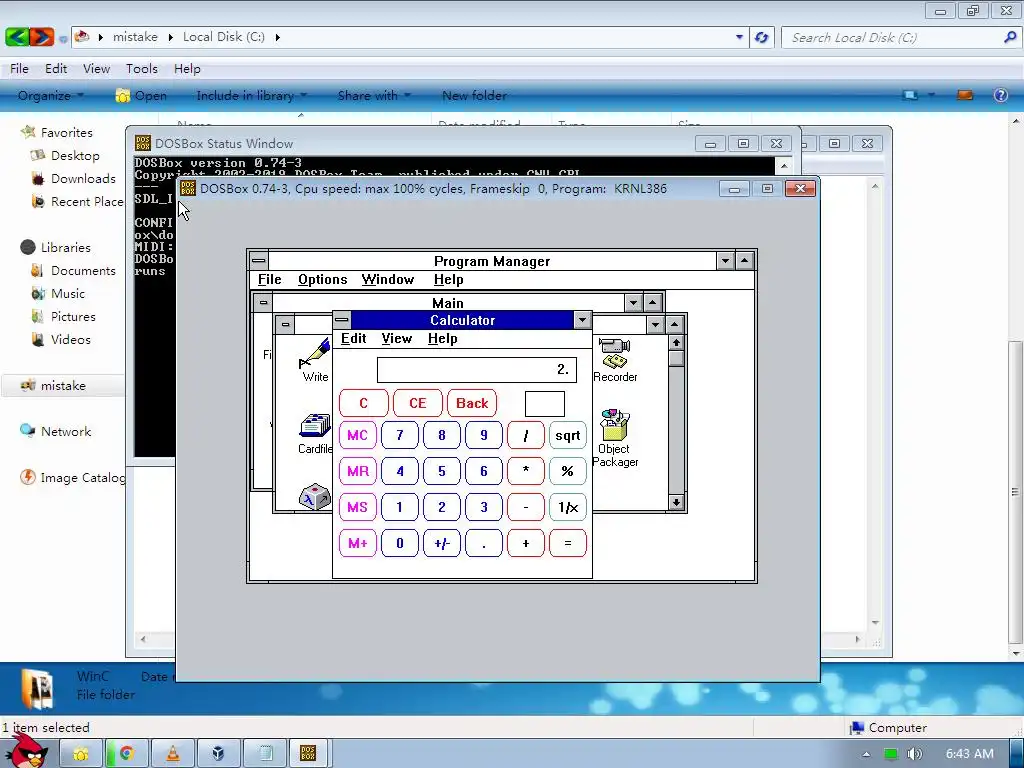Click the clock showing 6:43 AM

(x=969, y=754)
